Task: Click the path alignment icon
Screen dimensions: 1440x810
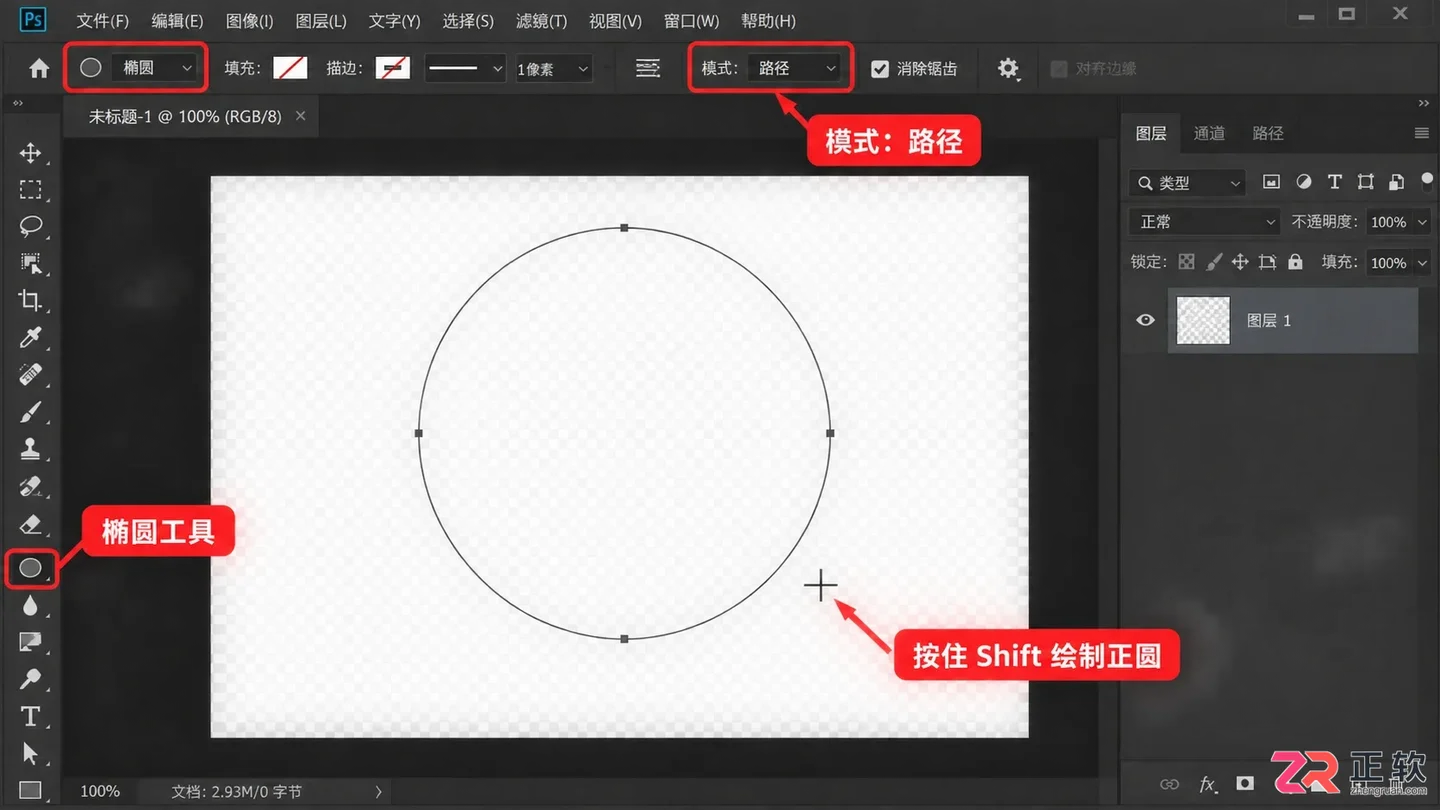Action: 648,68
